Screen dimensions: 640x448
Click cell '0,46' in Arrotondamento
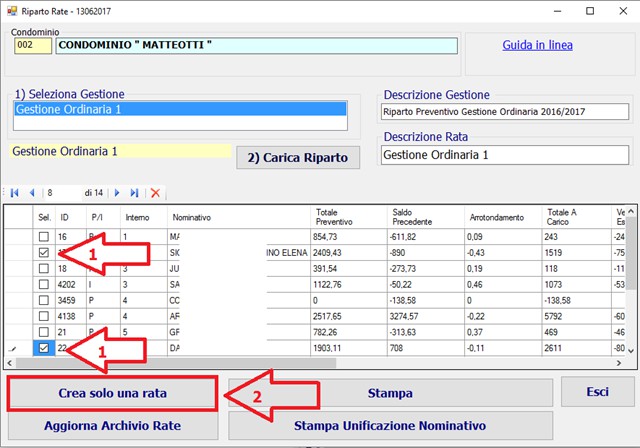pos(503,284)
